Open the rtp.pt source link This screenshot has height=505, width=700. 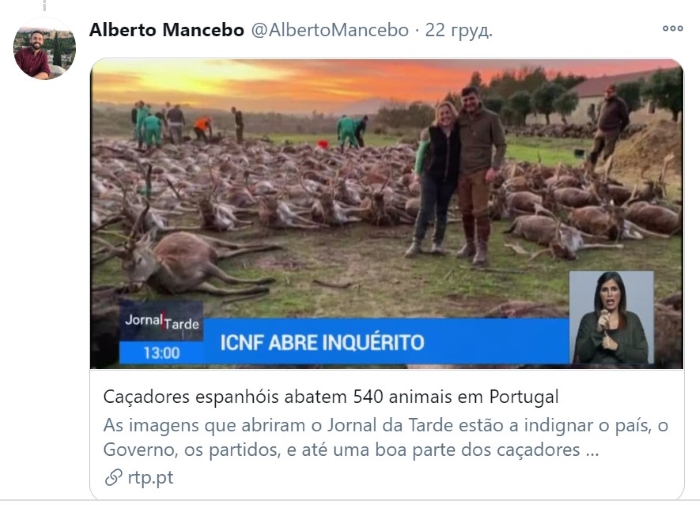coord(150,477)
